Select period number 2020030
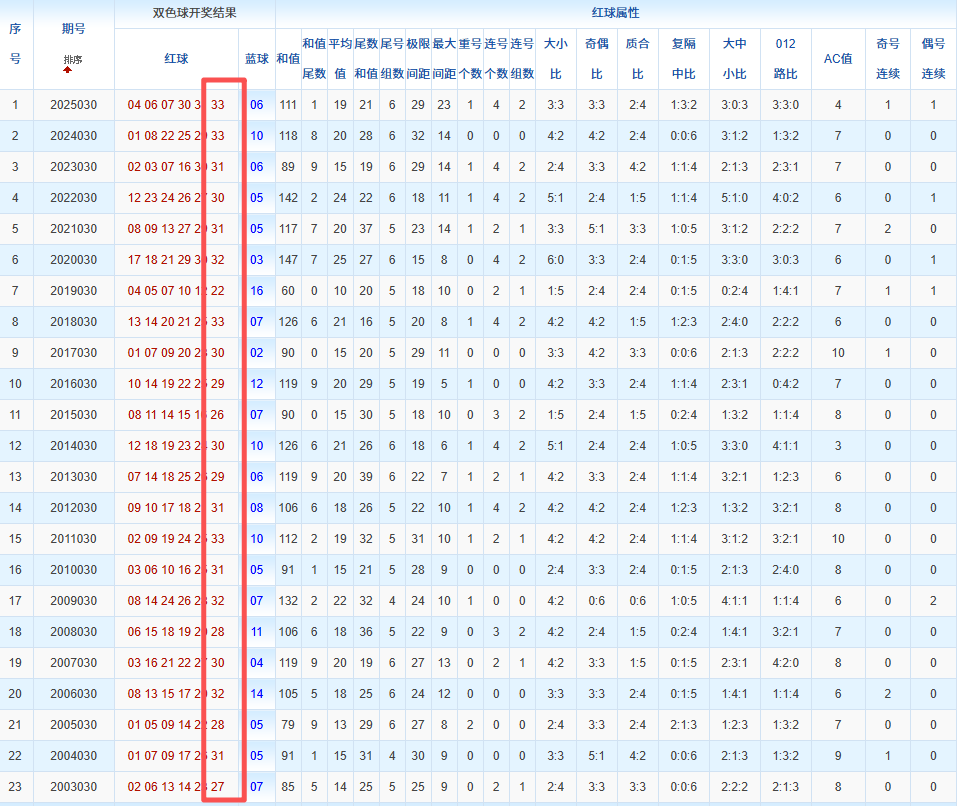The height and width of the screenshot is (806, 958). pyautogui.click(x=73, y=260)
